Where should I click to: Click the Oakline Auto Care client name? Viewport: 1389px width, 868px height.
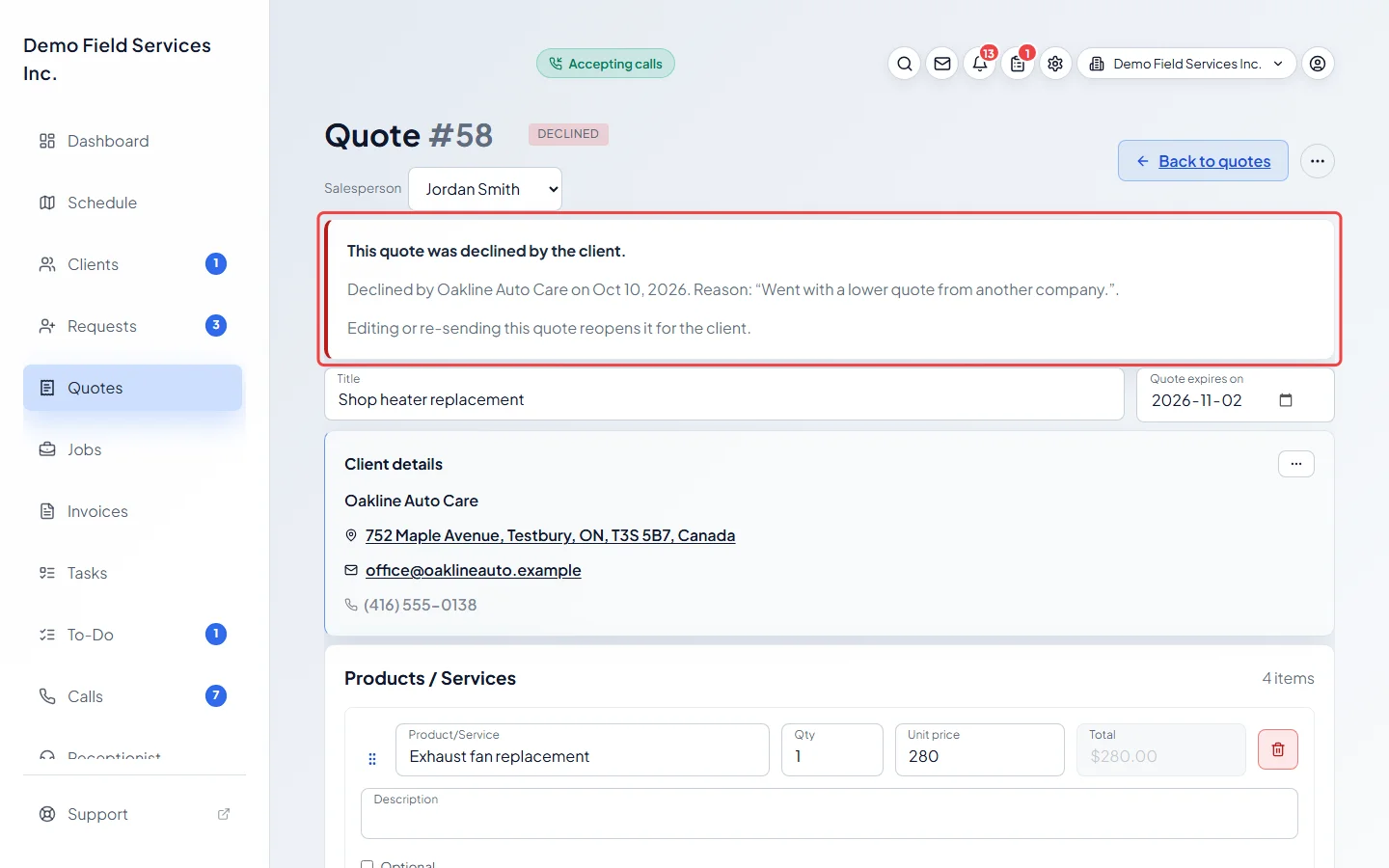click(x=411, y=501)
